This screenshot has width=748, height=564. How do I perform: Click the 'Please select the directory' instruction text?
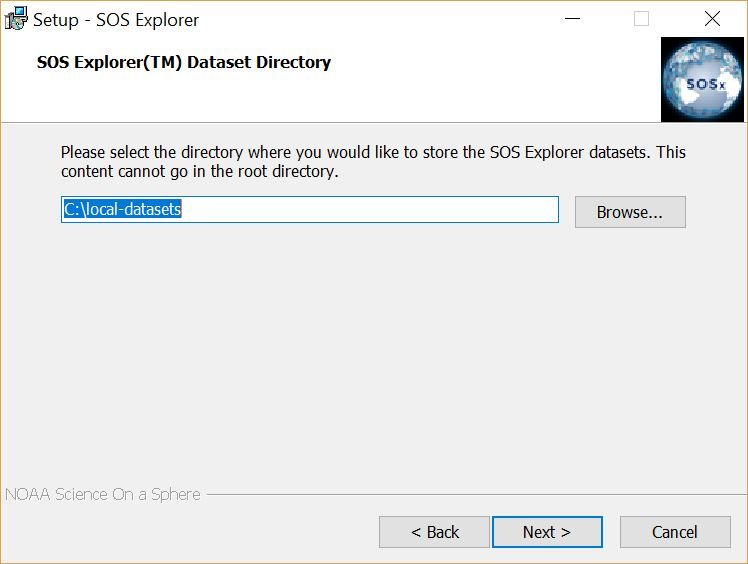click(x=373, y=162)
